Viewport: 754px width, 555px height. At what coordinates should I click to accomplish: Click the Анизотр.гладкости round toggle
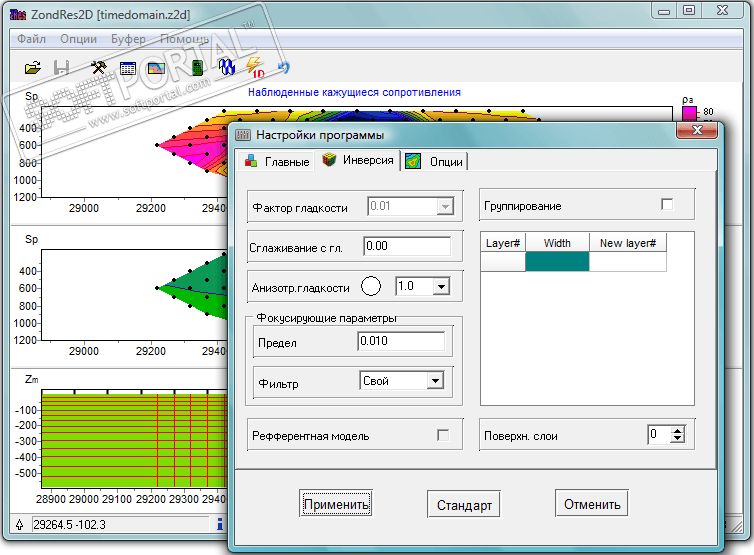(371, 287)
